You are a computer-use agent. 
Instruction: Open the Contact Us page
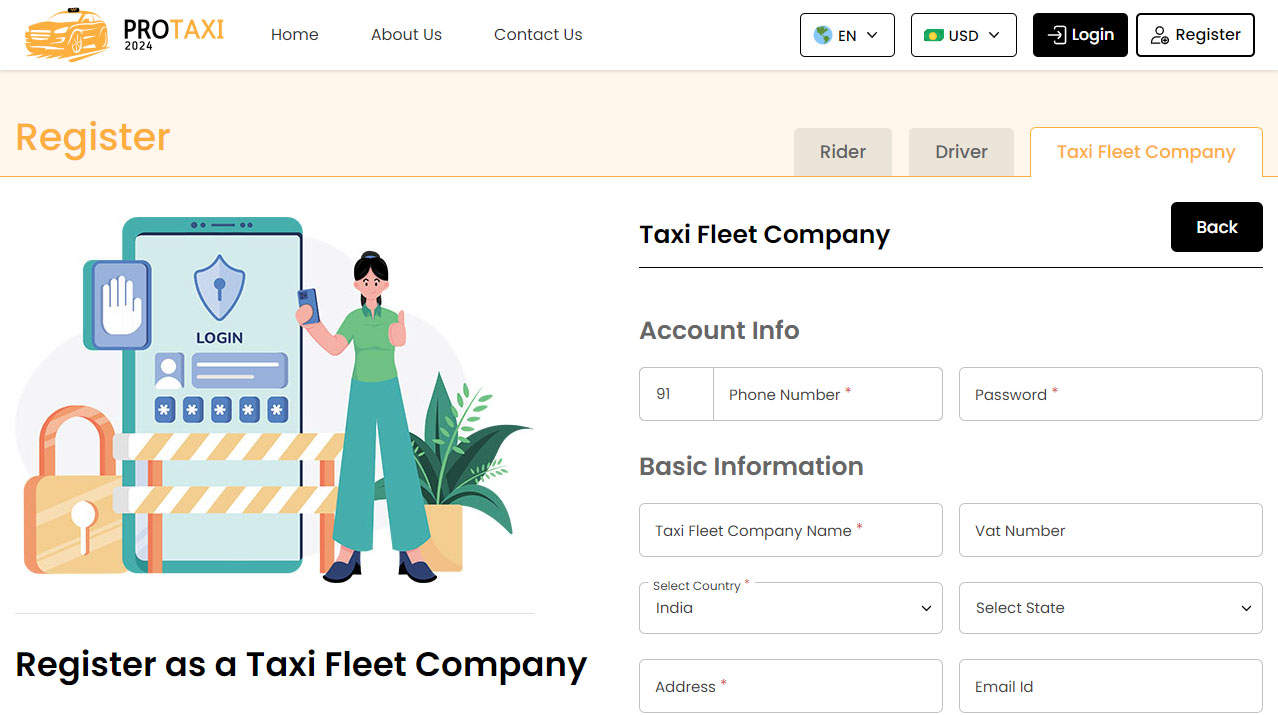(538, 35)
